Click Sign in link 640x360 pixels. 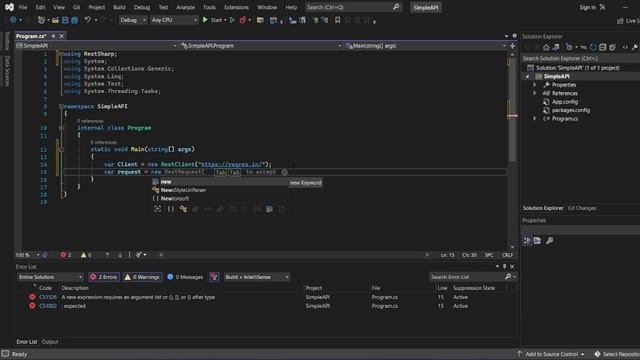pos(587,7)
